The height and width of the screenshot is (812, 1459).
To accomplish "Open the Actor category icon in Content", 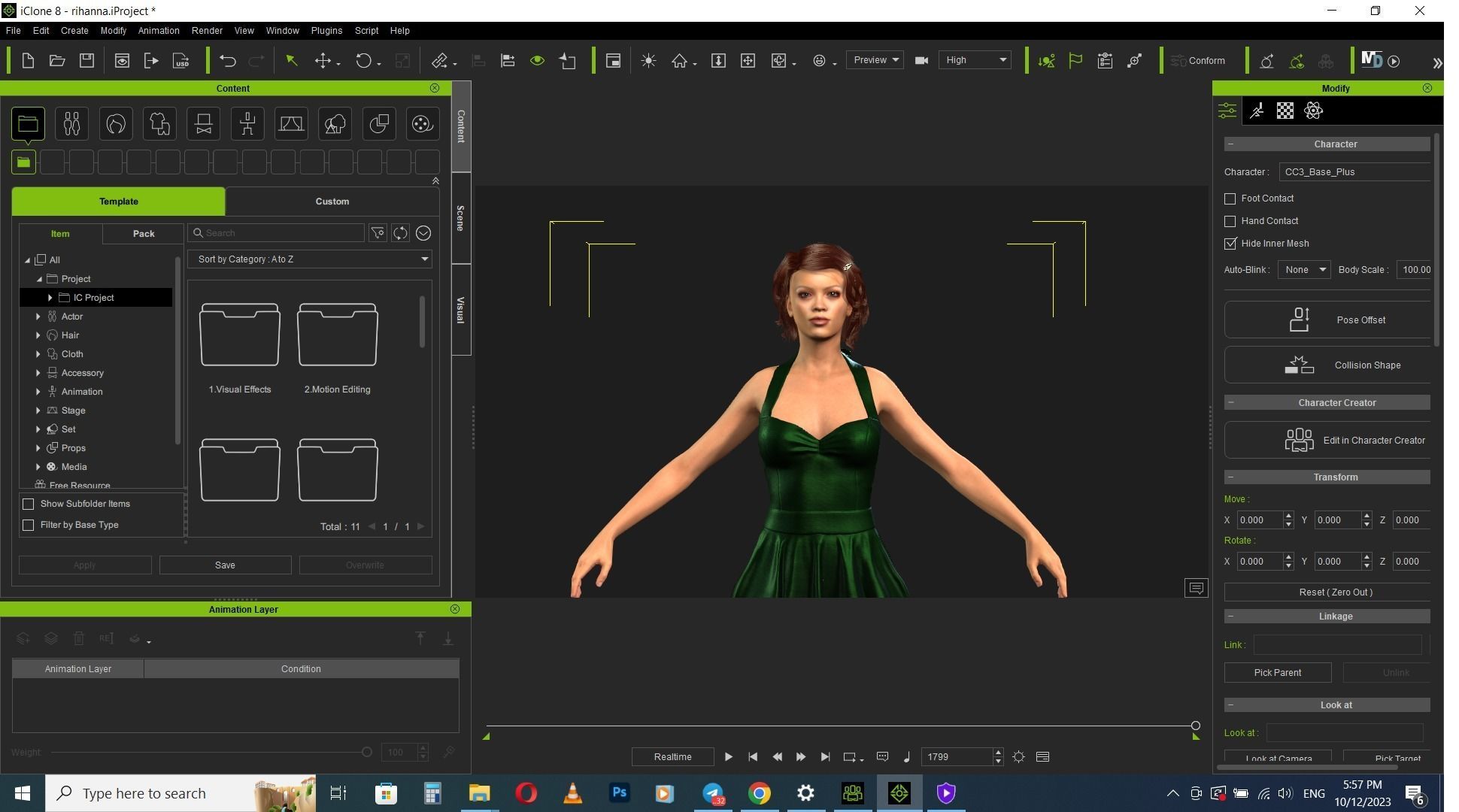I will 71,124.
